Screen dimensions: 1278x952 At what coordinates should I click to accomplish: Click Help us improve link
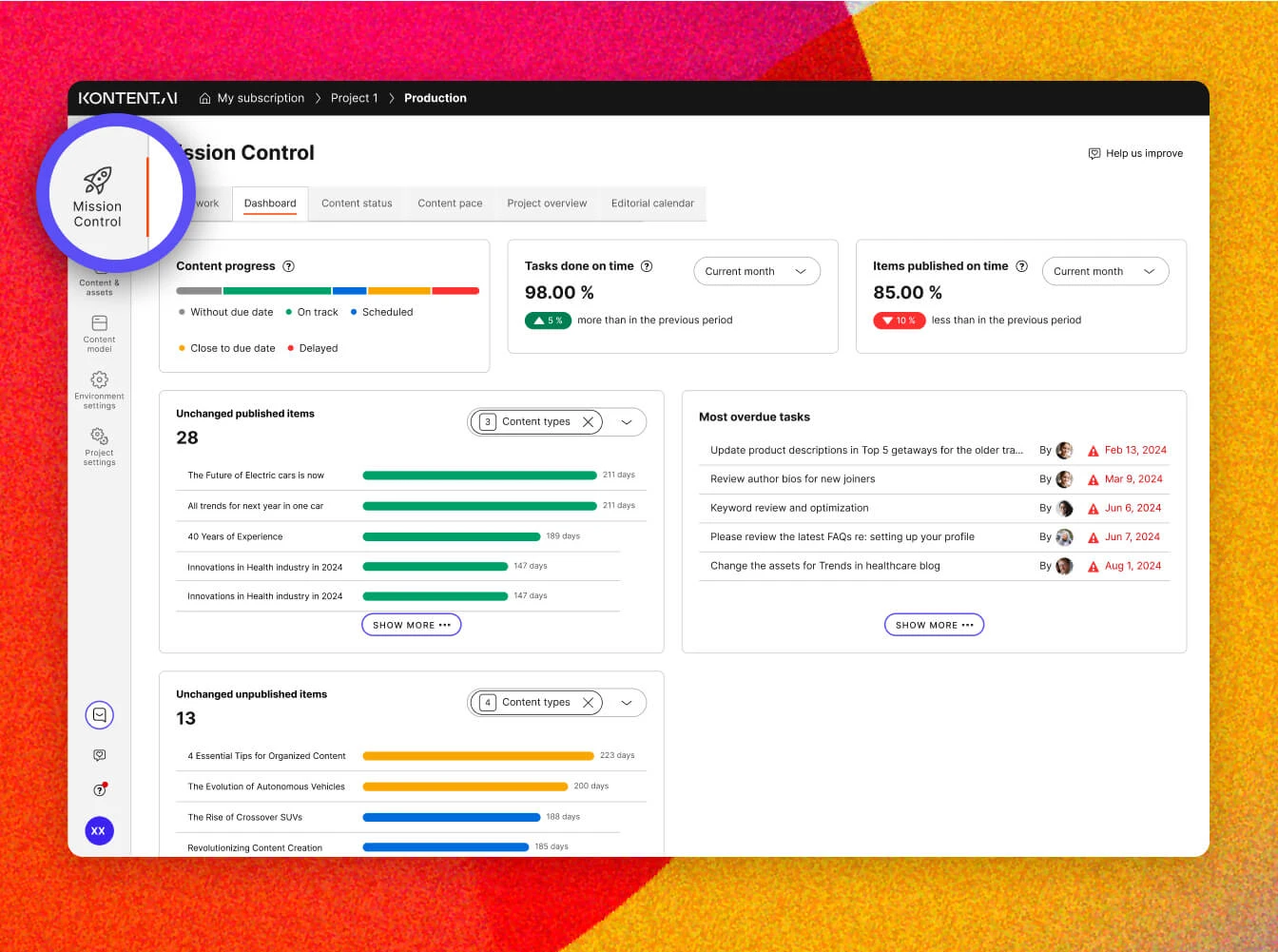(x=1135, y=153)
